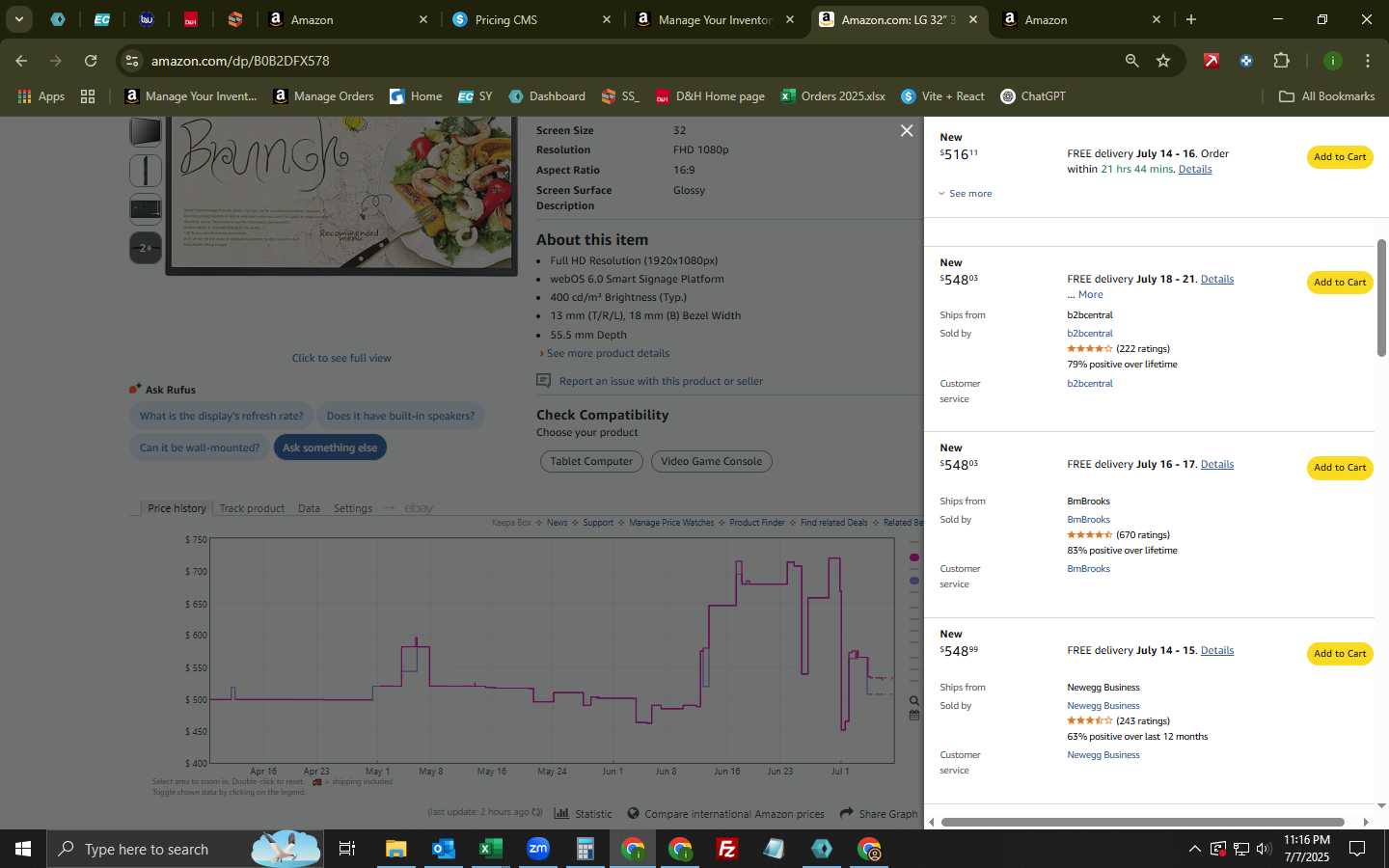Click the red arrow extension icon

click(x=1212, y=61)
